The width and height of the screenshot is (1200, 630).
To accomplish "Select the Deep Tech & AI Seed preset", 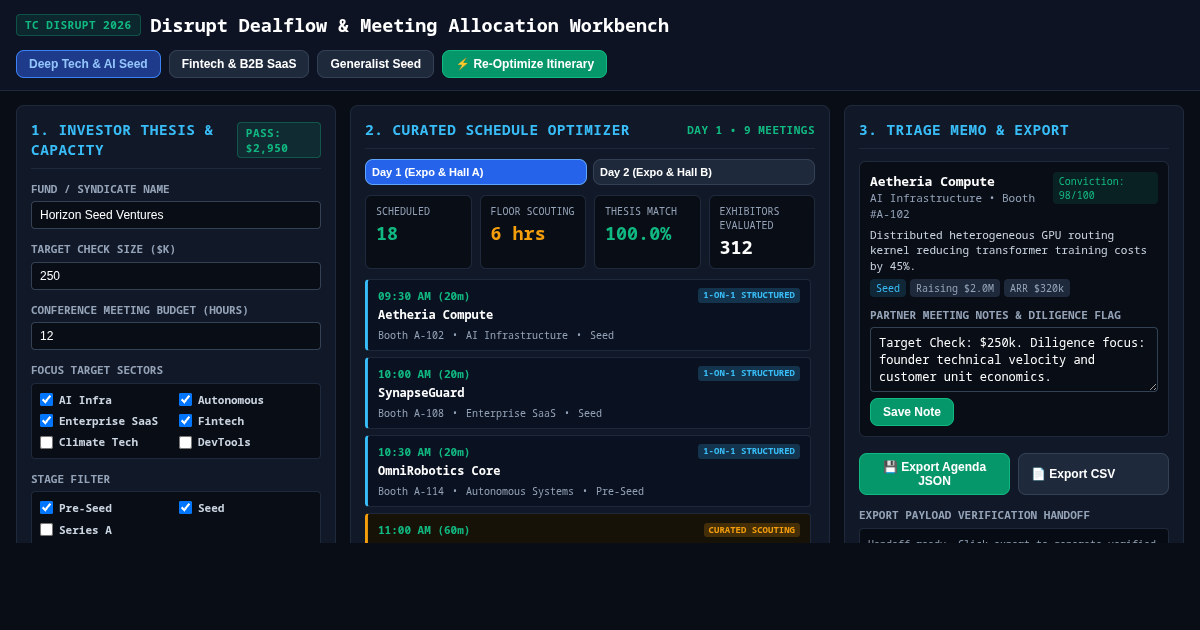I will pos(88,64).
